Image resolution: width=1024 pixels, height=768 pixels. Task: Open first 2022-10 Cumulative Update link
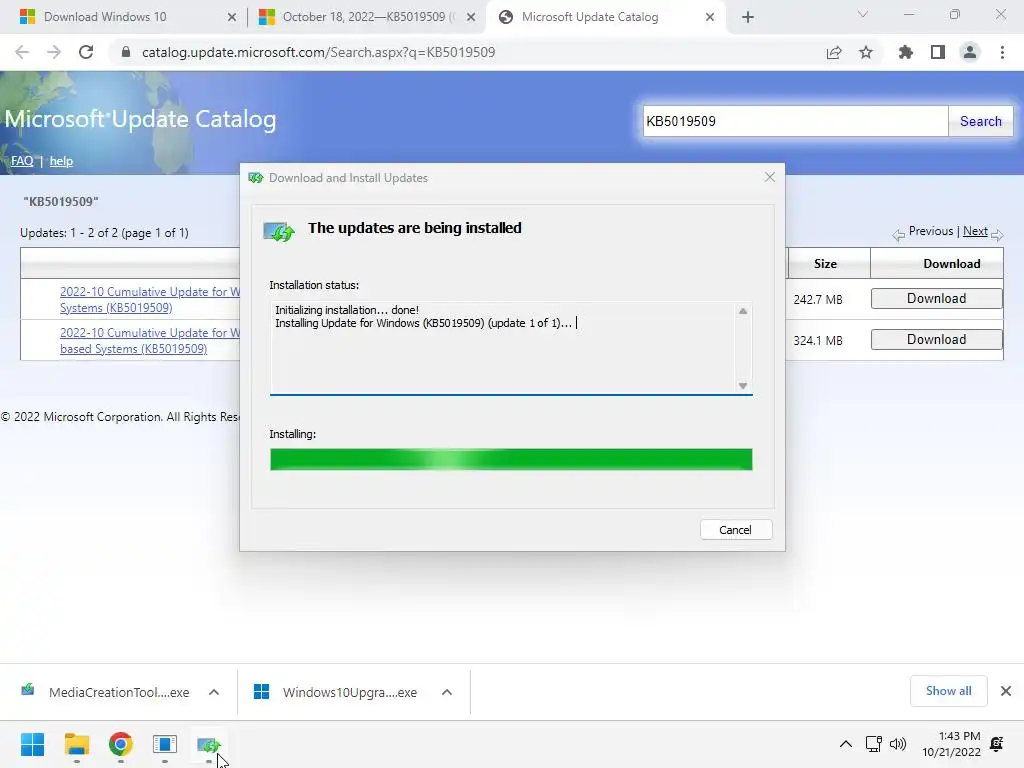click(x=150, y=300)
